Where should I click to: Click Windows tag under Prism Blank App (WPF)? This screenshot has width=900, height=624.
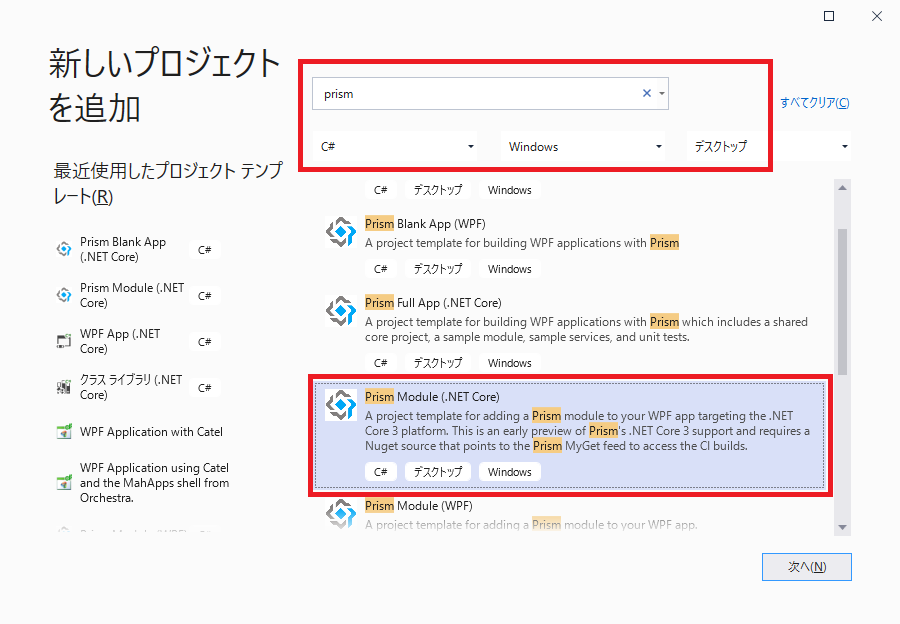pyautogui.click(x=510, y=269)
